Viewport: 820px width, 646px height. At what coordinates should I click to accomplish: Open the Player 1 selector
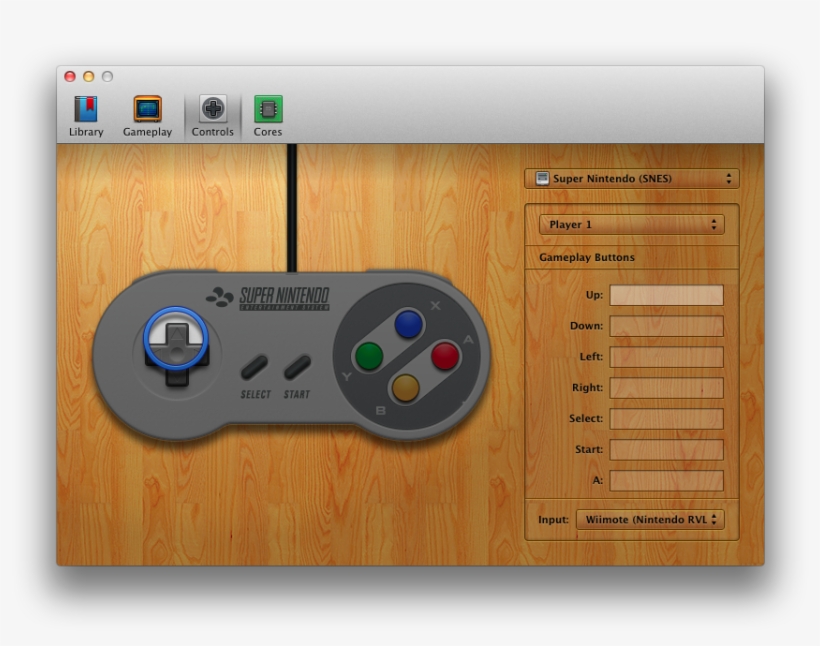[x=631, y=223]
